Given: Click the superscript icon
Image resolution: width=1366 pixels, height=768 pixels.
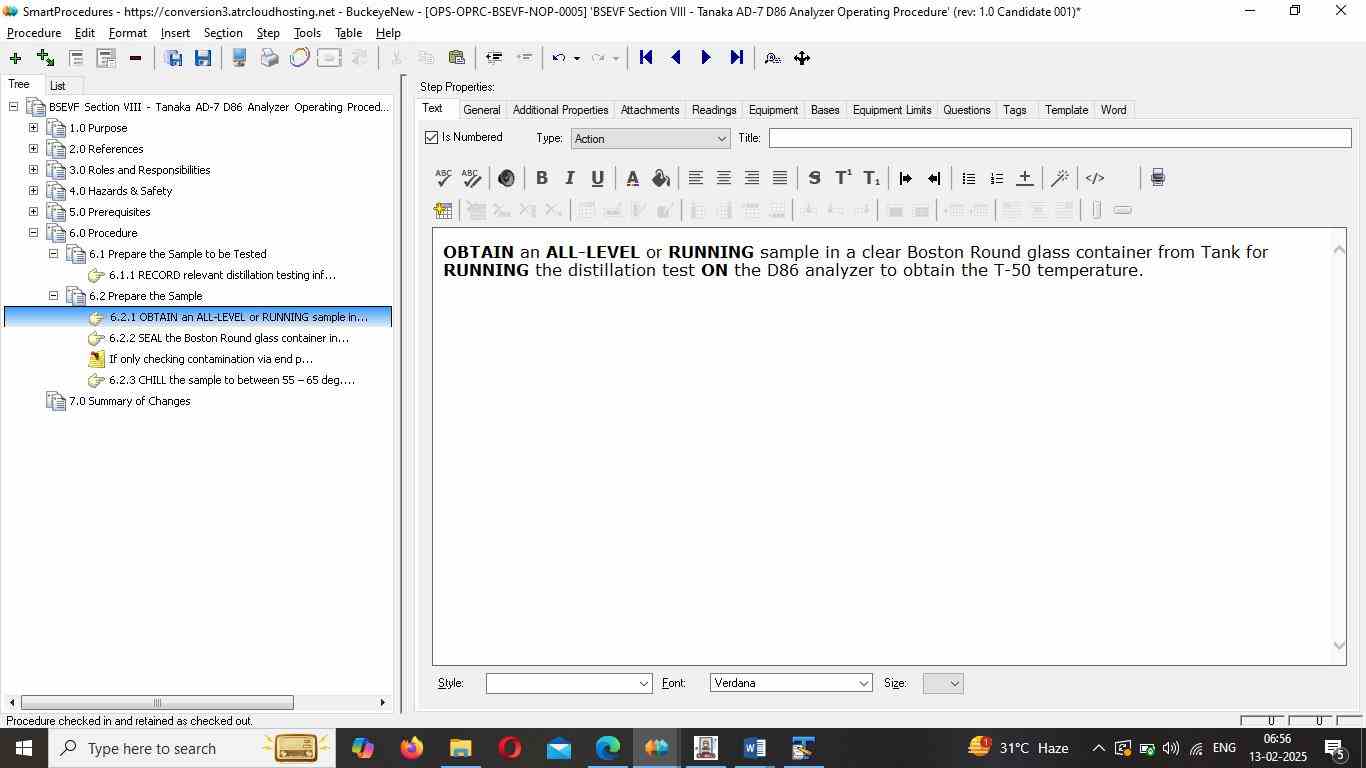Looking at the screenshot, I should coord(843,178).
